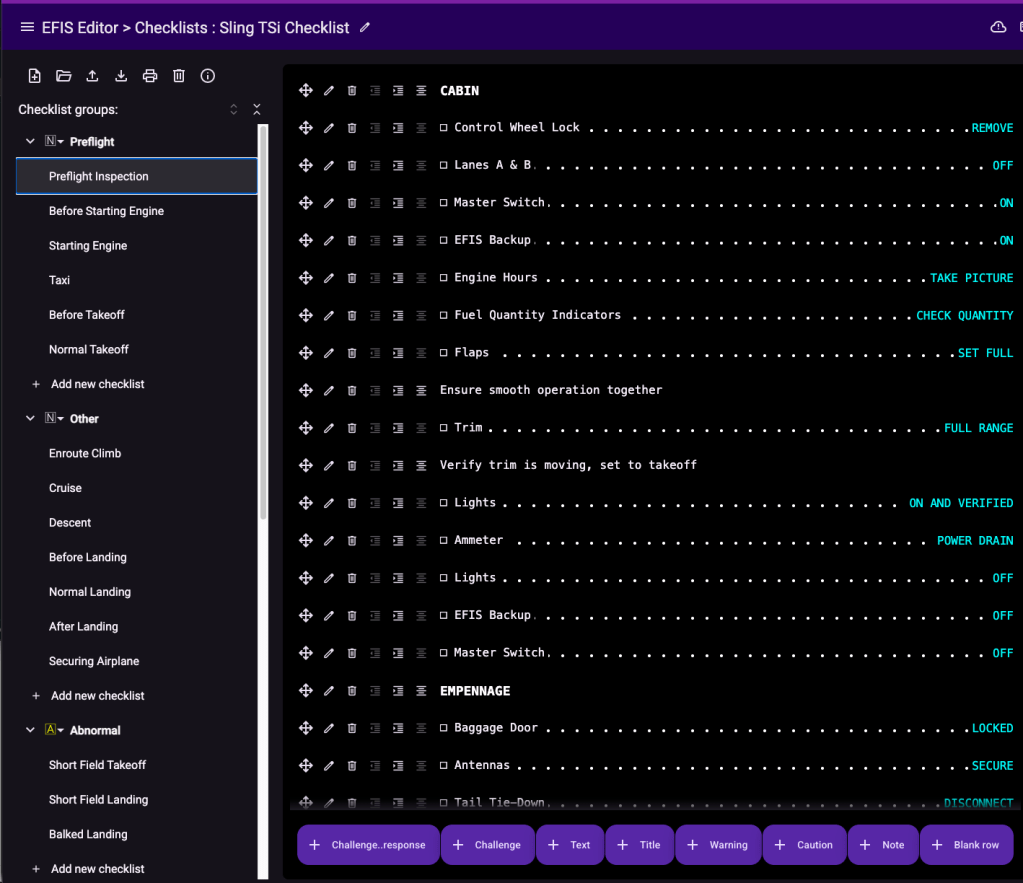Select the Before Takeoff checklist
The image size is (1023, 883).
click(x=87, y=315)
